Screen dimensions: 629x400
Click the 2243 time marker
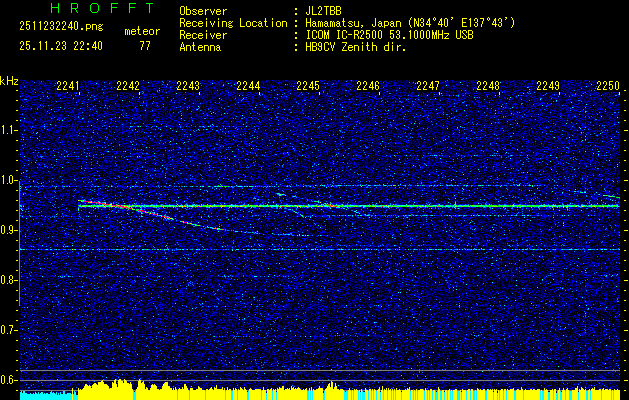click(188, 87)
